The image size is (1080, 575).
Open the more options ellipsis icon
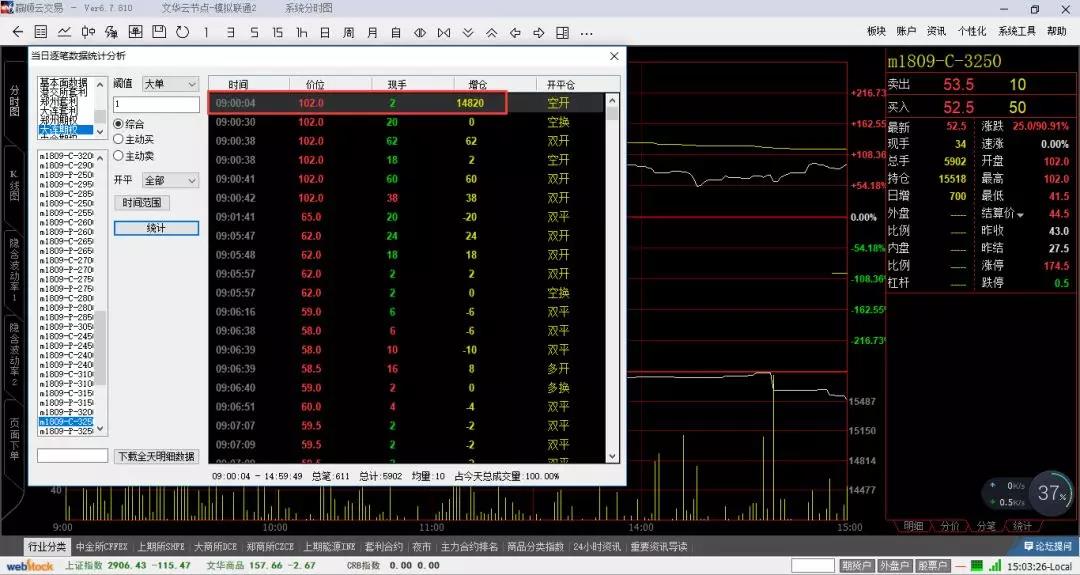[x=587, y=32]
